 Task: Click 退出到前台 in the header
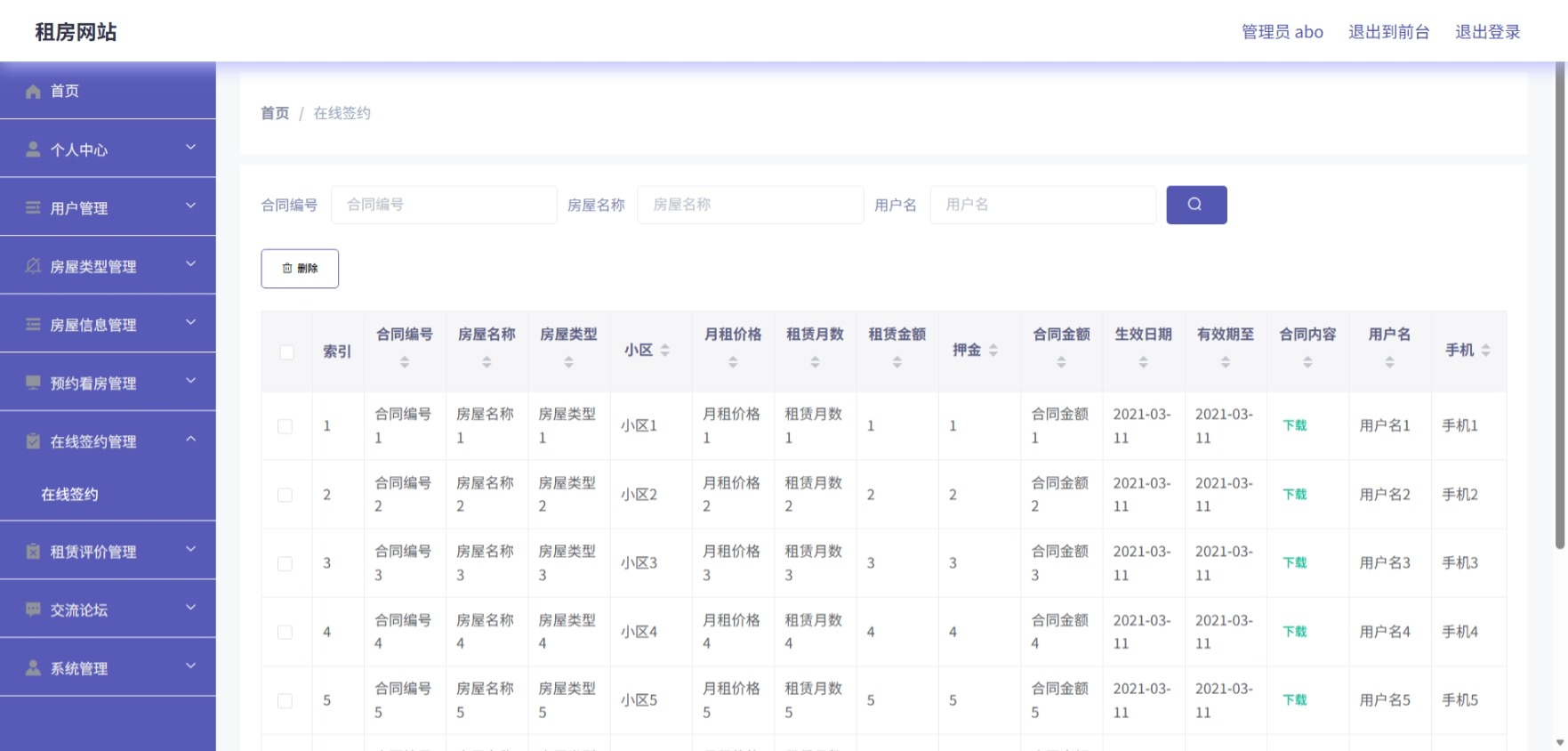pos(1388,32)
